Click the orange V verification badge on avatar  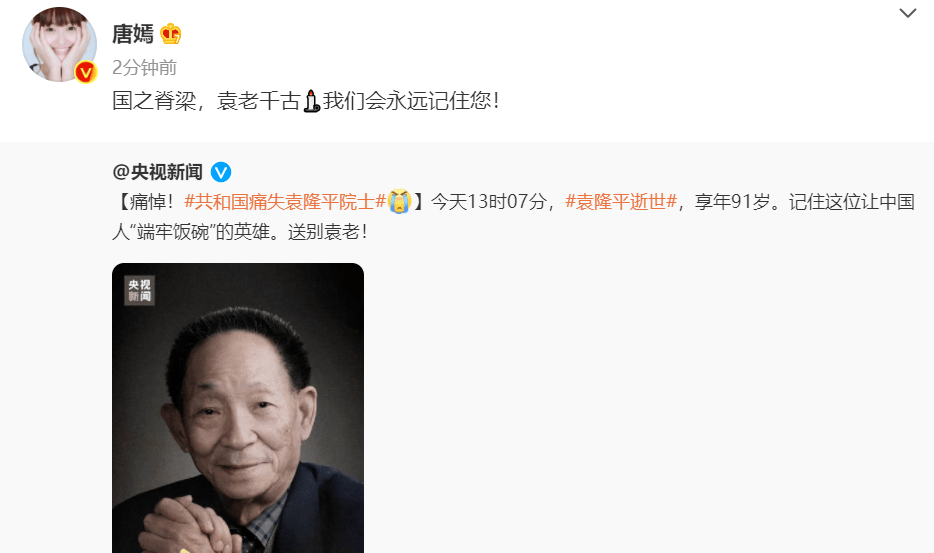[x=86, y=72]
